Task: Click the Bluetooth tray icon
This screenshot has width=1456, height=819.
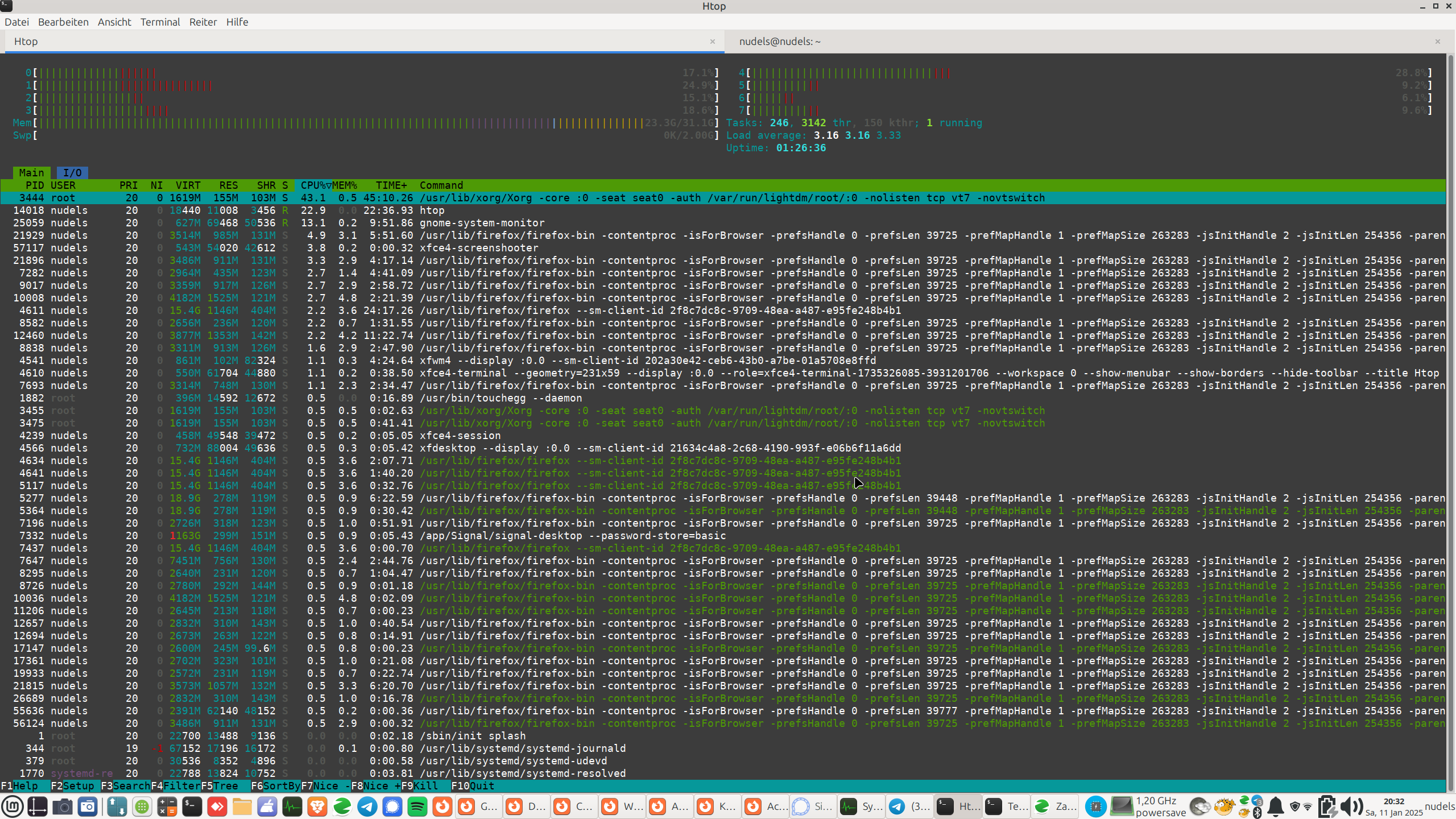Action: click(1258, 813)
